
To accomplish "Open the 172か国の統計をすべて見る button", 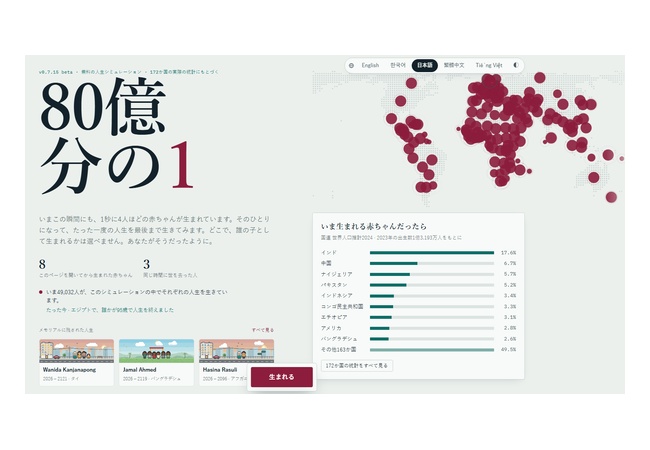I will (x=357, y=365).
